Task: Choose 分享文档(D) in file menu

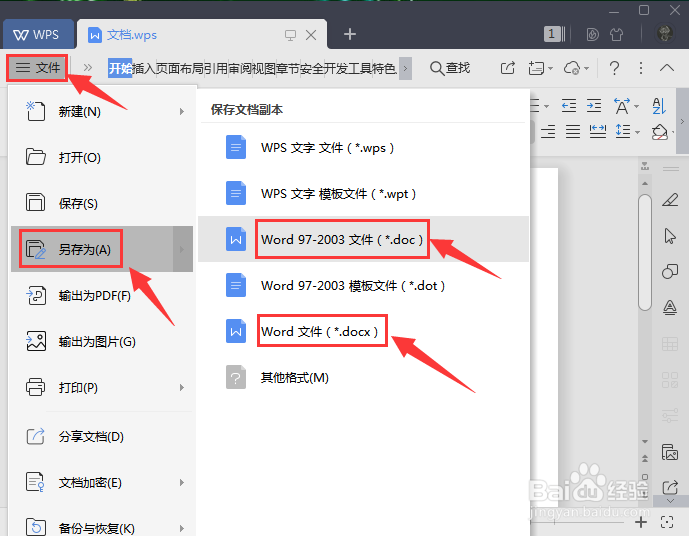Action: (x=102, y=437)
